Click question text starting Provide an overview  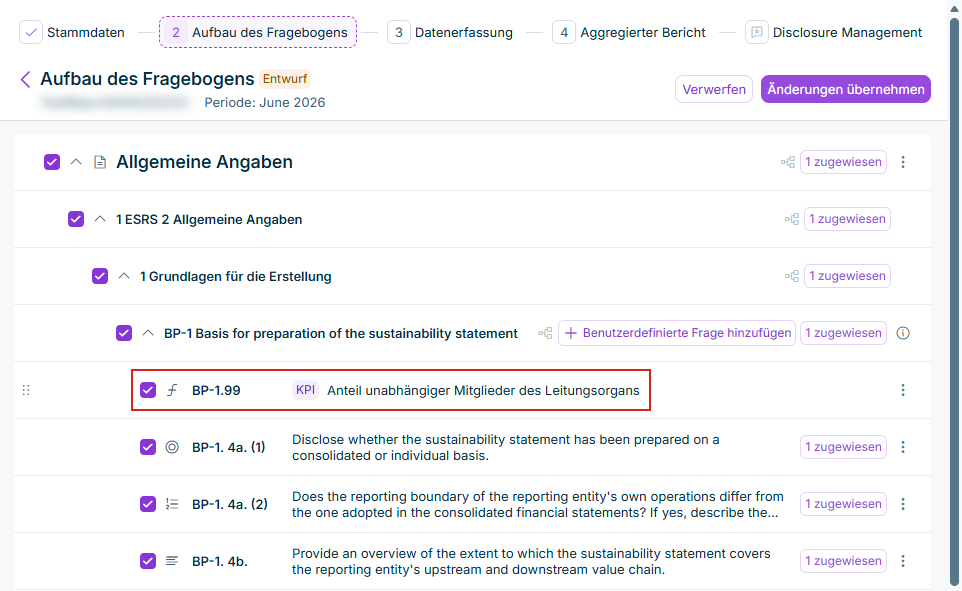point(531,561)
